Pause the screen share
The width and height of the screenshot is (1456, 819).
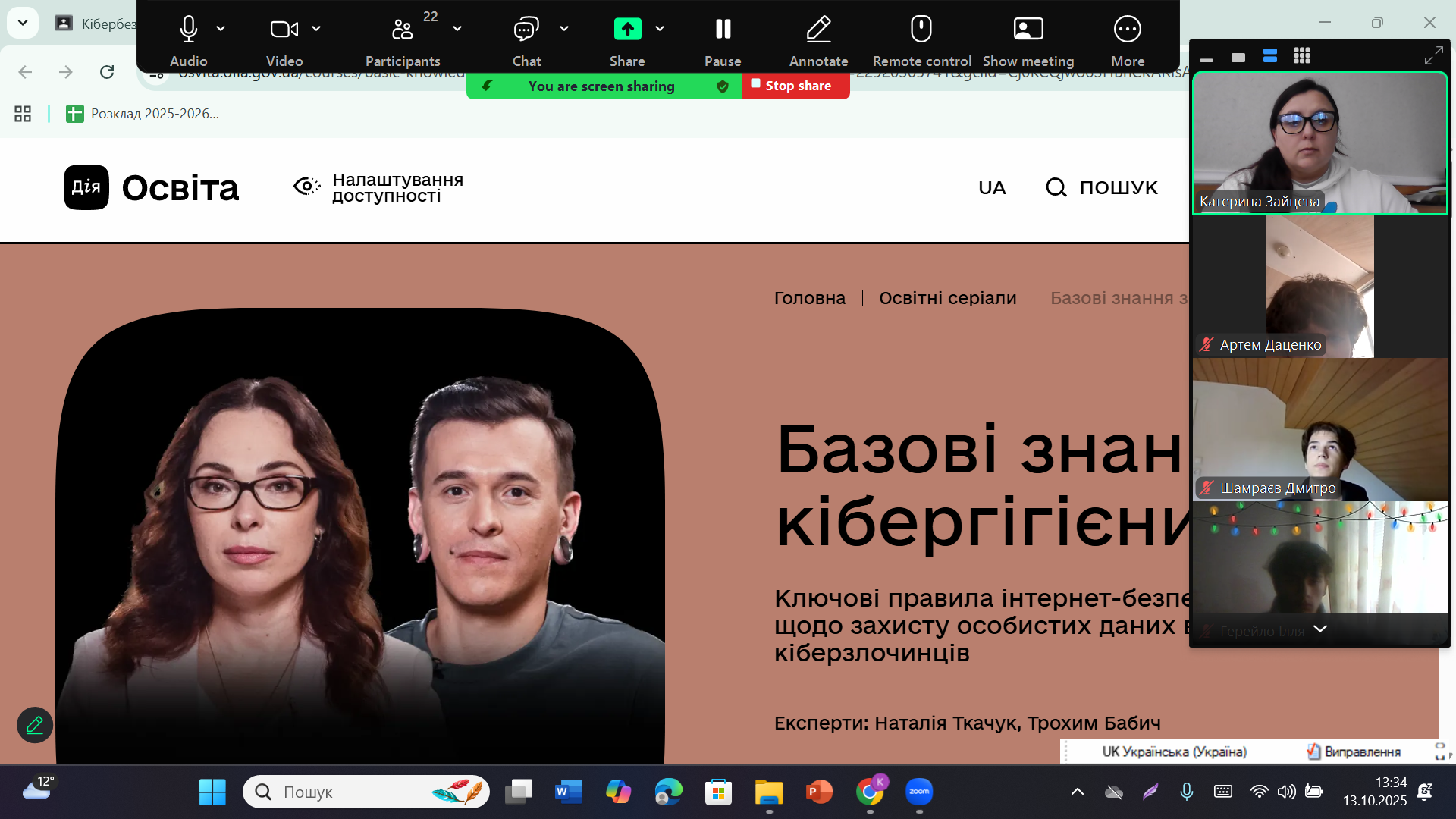[x=723, y=30]
